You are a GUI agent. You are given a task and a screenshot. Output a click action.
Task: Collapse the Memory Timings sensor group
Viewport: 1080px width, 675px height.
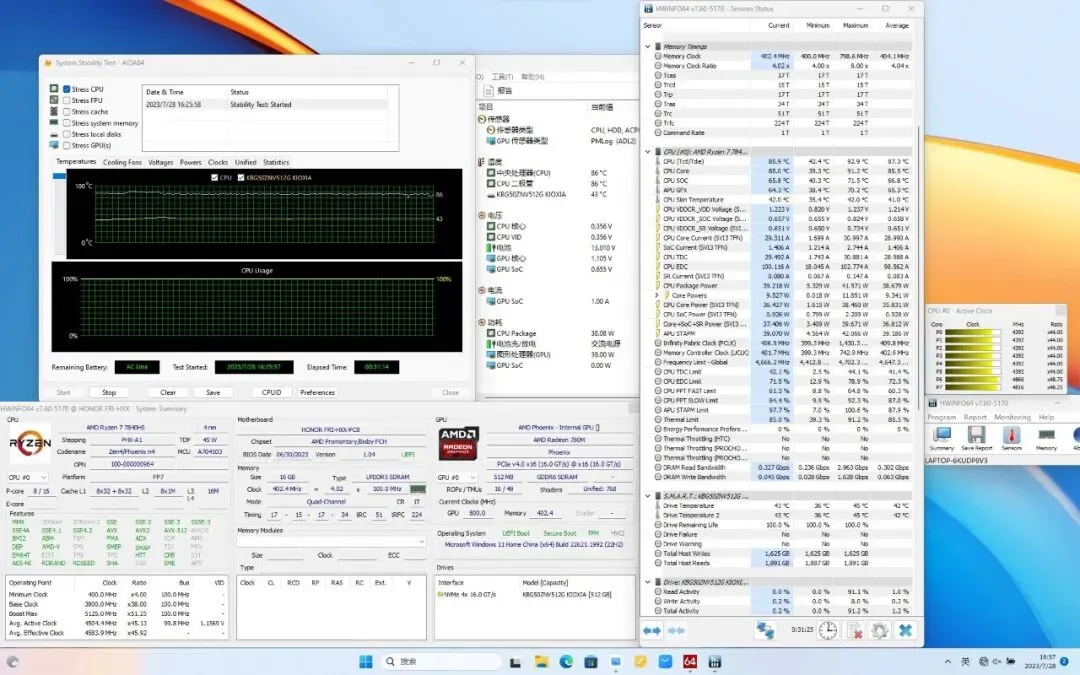pos(647,47)
